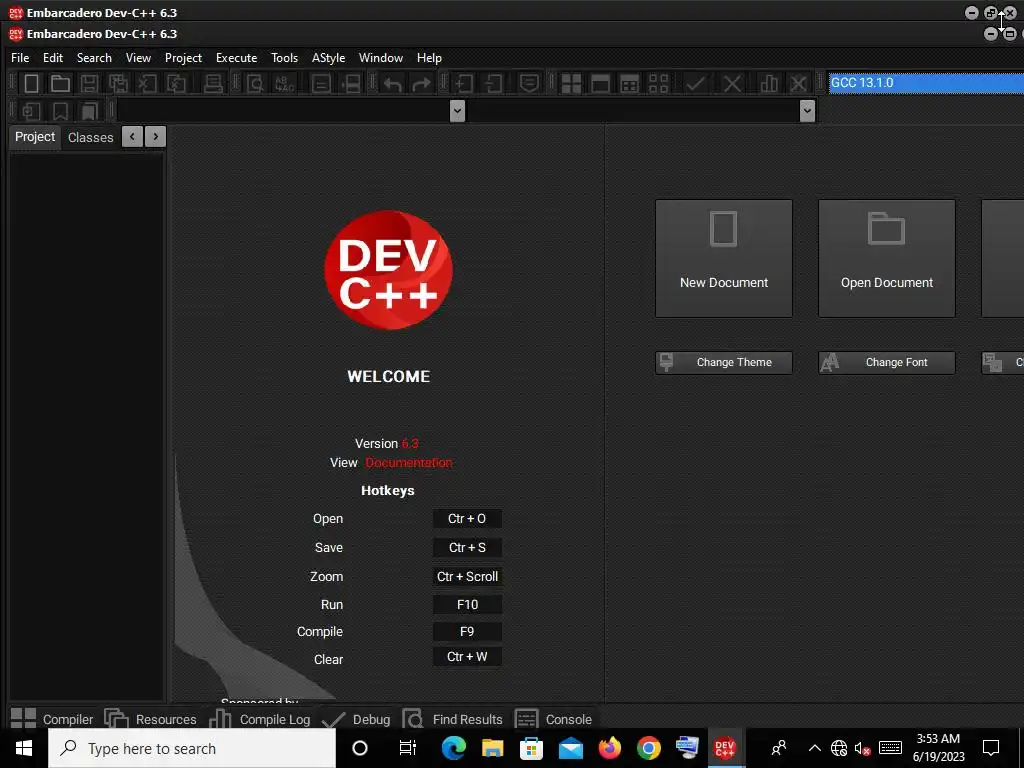Click the Debug checkmark toolbar icon
This screenshot has height=768, width=1024.
[x=696, y=84]
